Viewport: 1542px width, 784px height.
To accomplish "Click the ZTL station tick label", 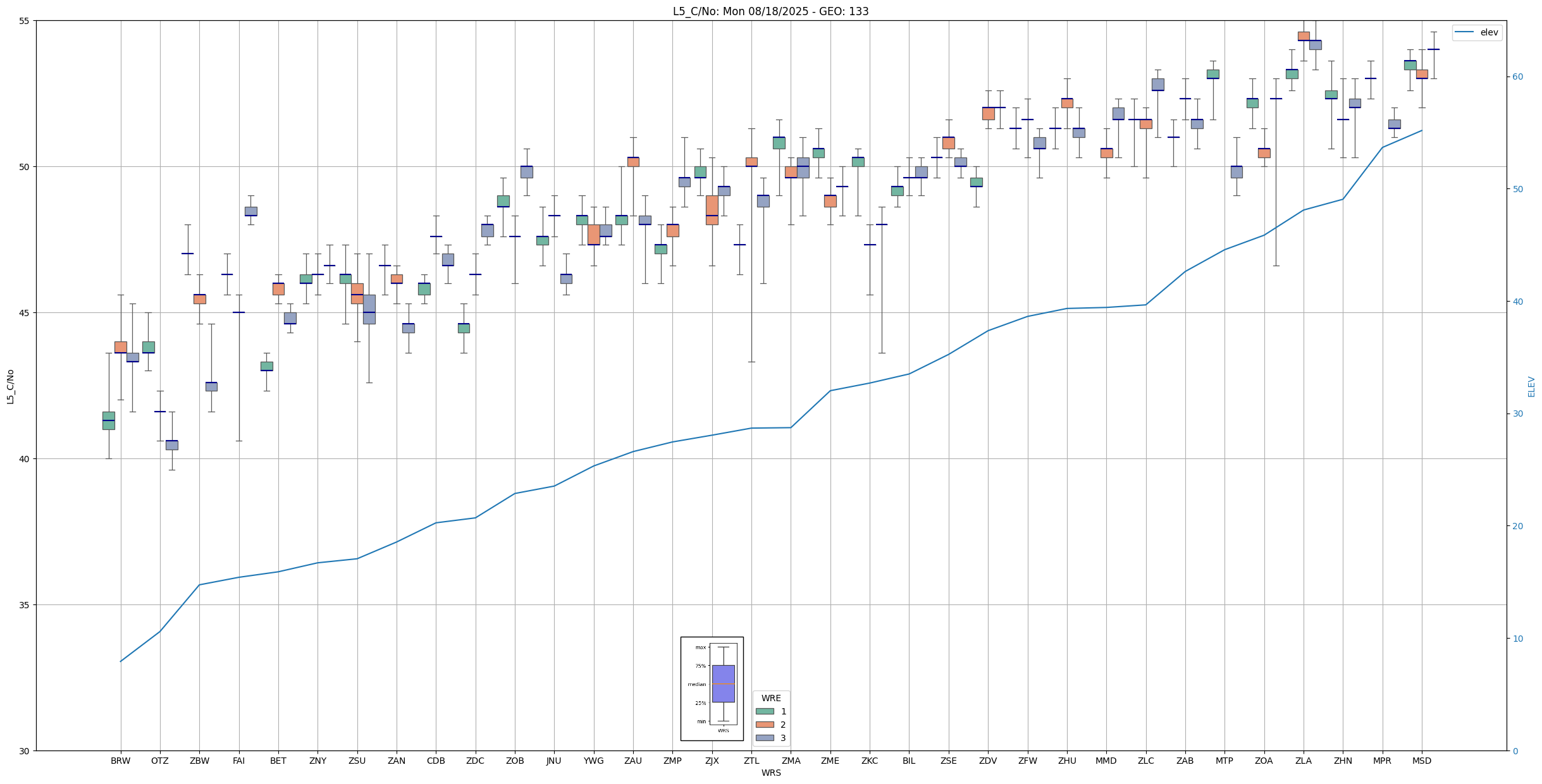I will click(x=751, y=761).
